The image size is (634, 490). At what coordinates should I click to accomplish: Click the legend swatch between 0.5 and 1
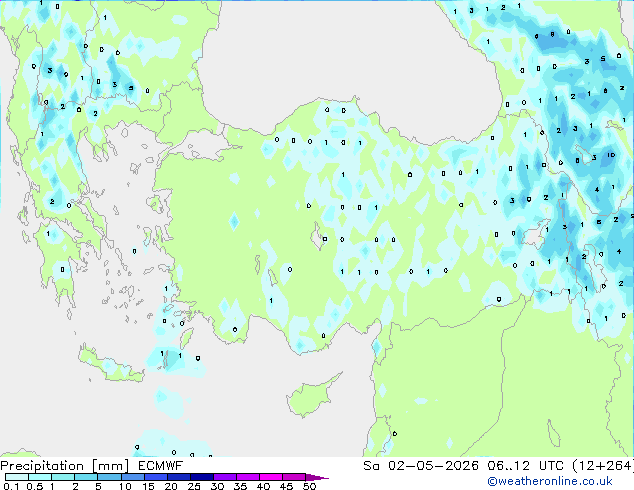[40, 477]
